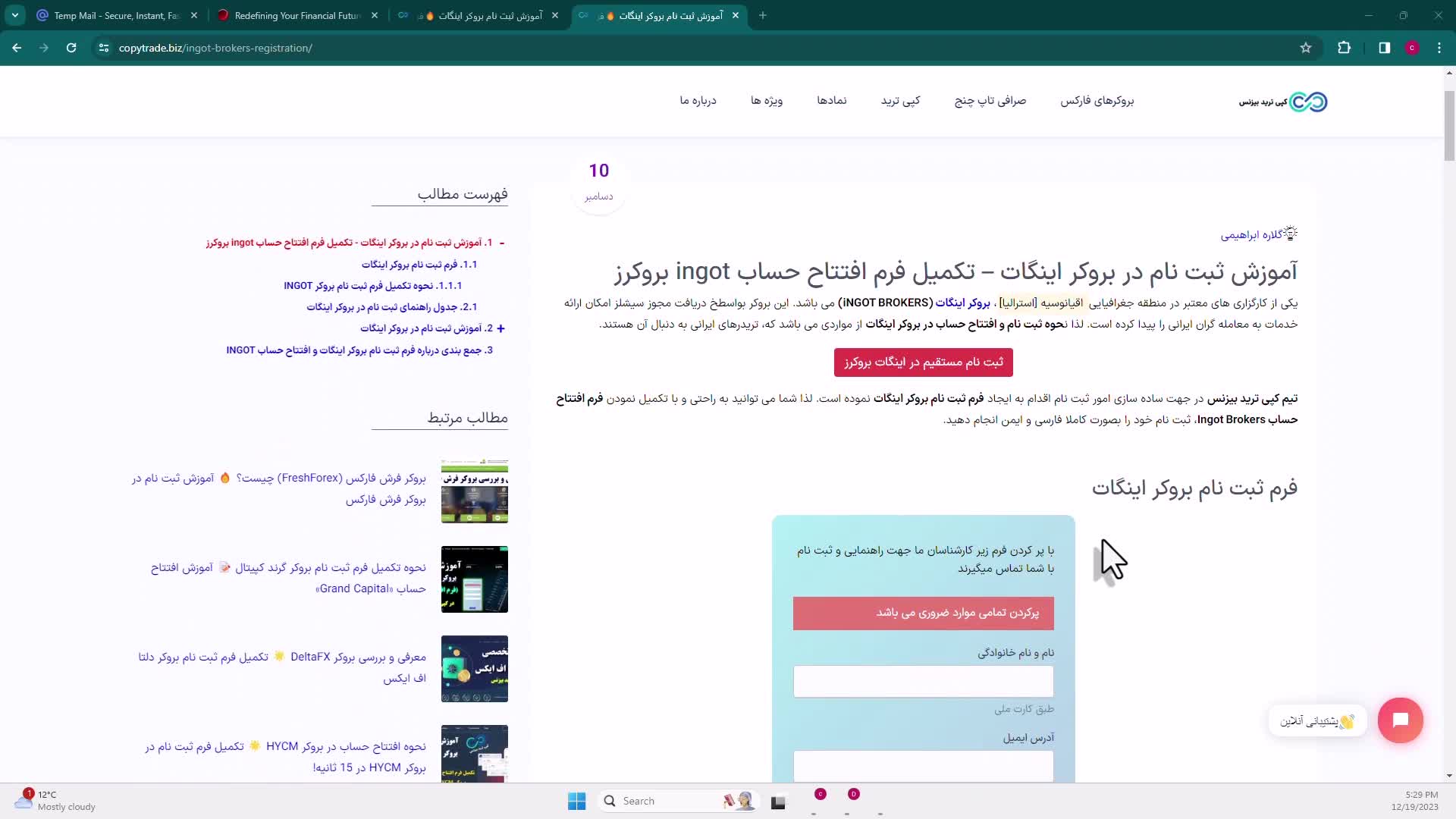Open Chrome's three-dot menu

pyautogui.click(x=1439, y=48)
